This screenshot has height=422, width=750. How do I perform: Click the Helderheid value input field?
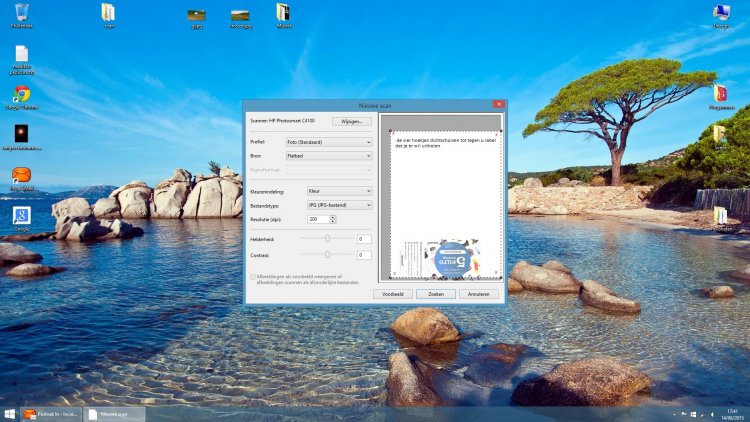coord(364,239)
